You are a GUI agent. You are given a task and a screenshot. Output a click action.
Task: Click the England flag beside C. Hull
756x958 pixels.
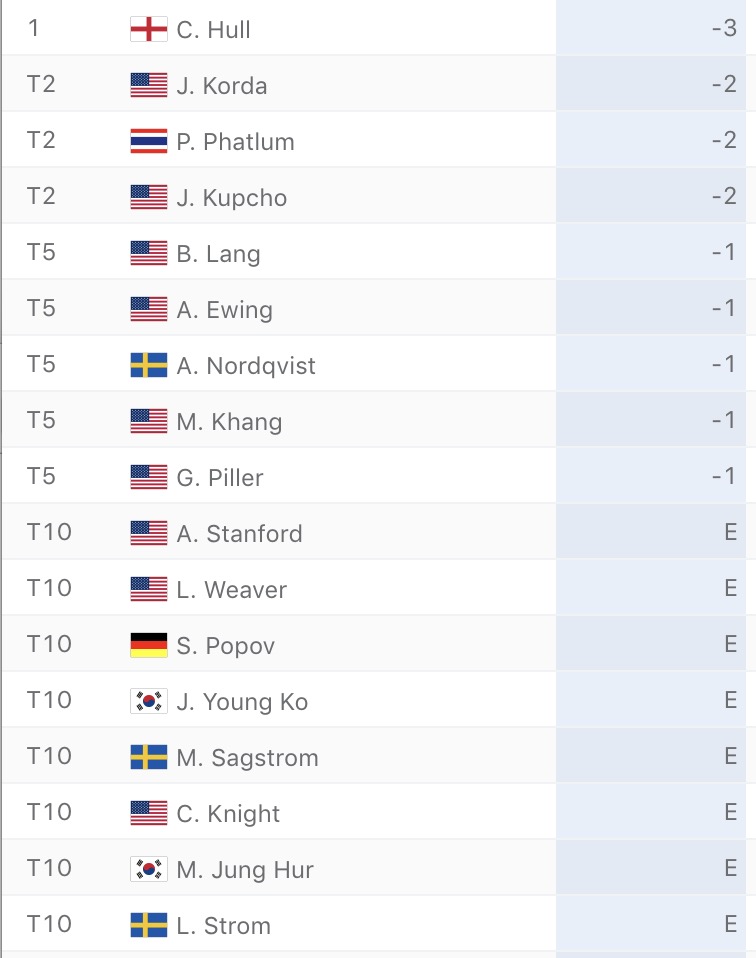pos(149,29)
